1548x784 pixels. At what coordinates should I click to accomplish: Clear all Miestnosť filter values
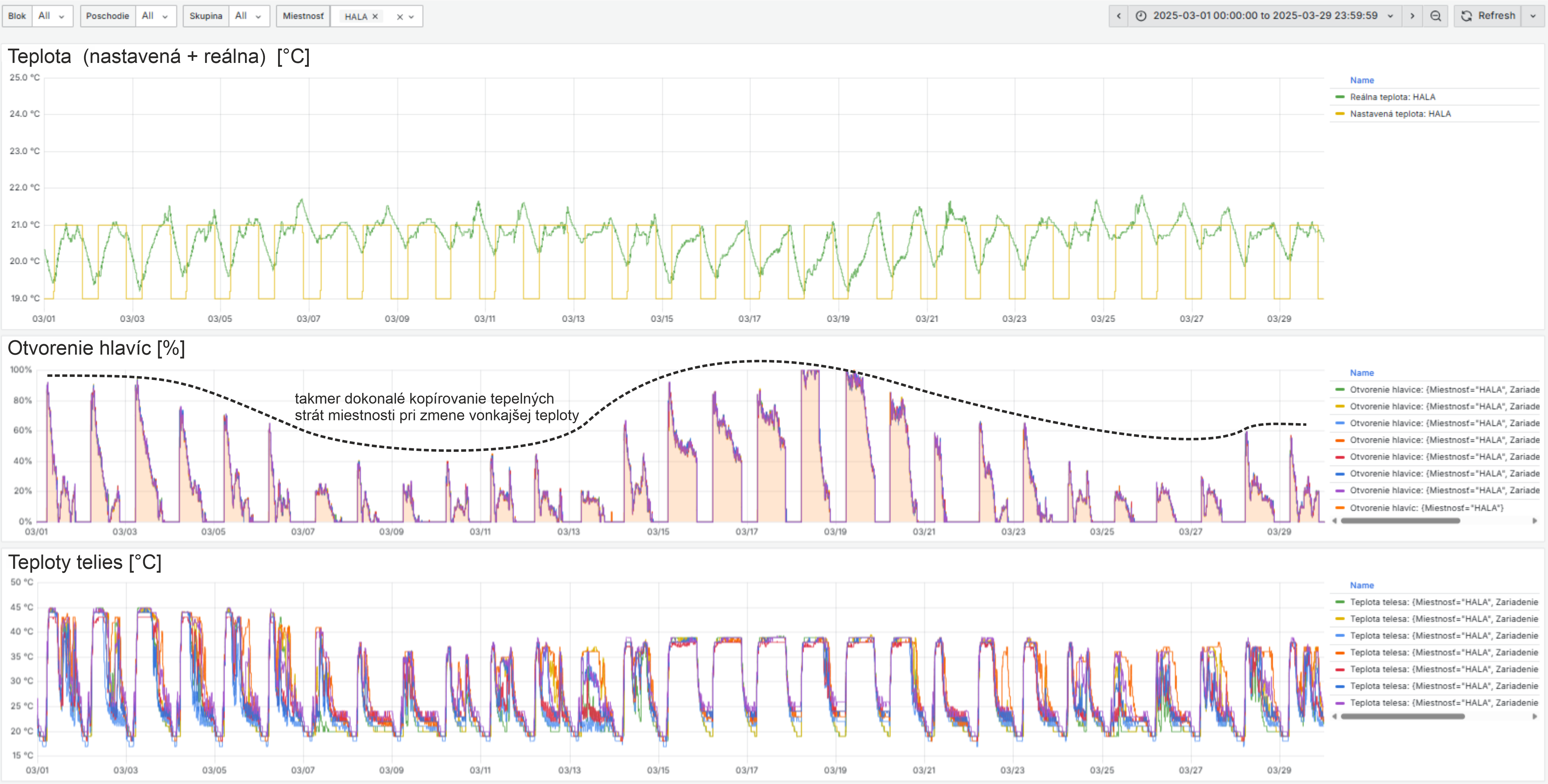click(400, 17)
